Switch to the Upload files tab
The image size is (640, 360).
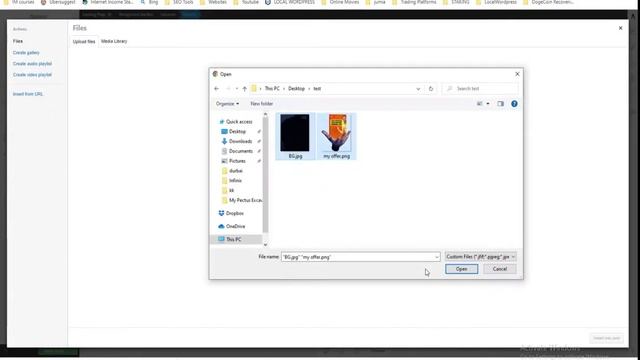tap(84, 41)
